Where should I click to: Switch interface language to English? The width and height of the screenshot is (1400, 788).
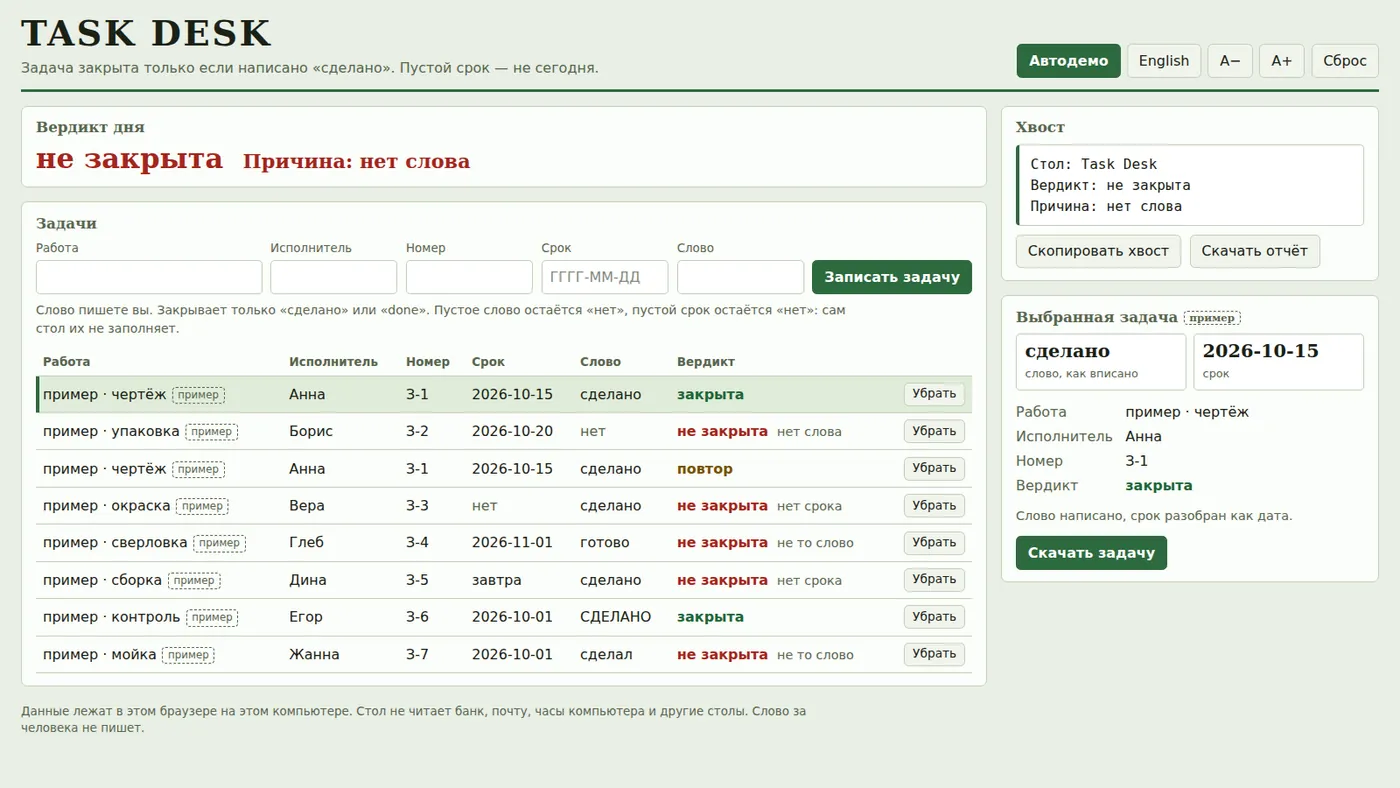(x=1164, y=61)
